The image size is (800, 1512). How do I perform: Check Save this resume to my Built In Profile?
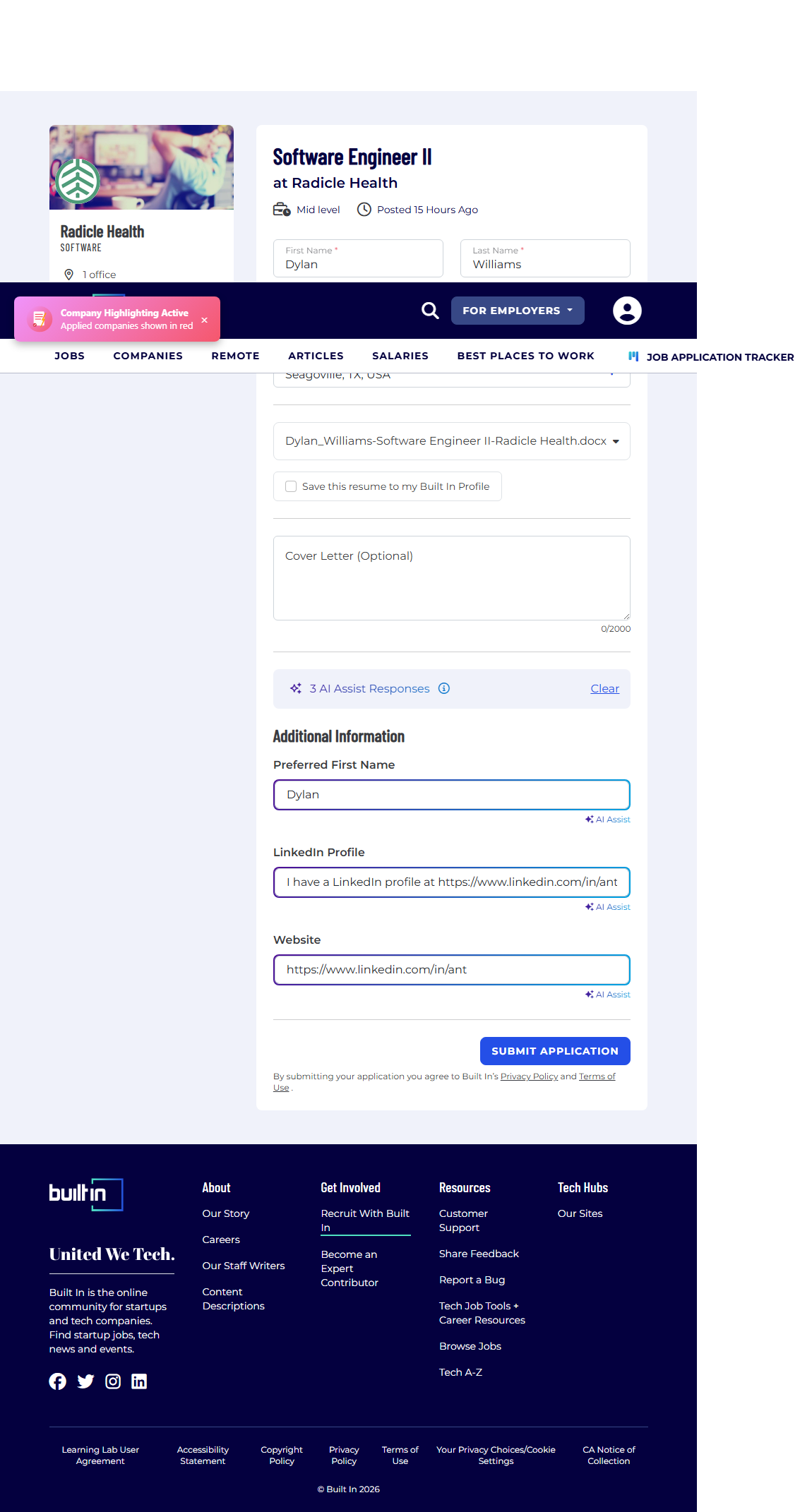(291, 486)
